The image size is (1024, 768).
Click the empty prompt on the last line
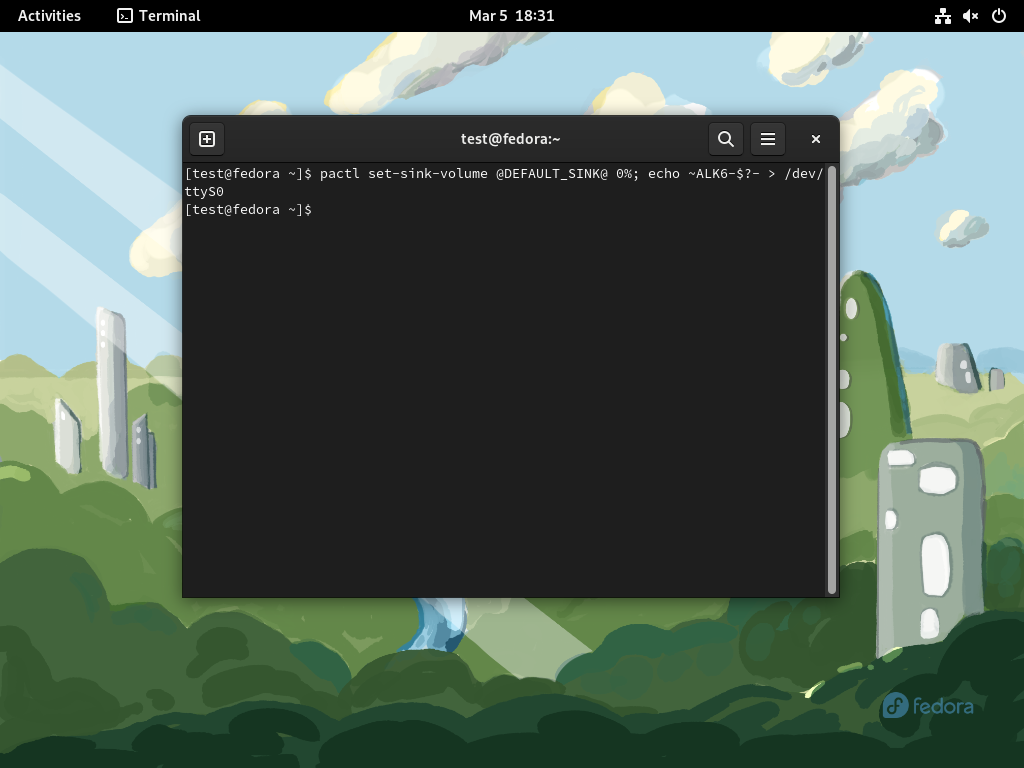248,210
